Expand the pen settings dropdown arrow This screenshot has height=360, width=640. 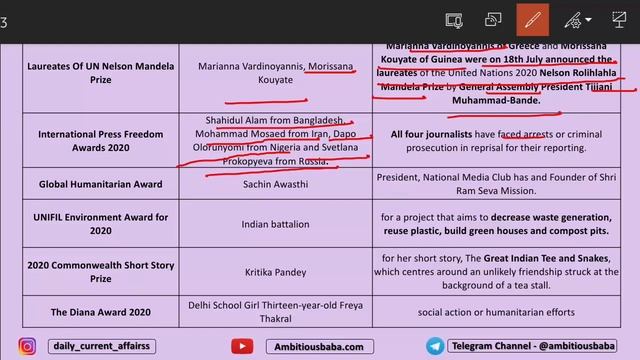coord(588,20)
